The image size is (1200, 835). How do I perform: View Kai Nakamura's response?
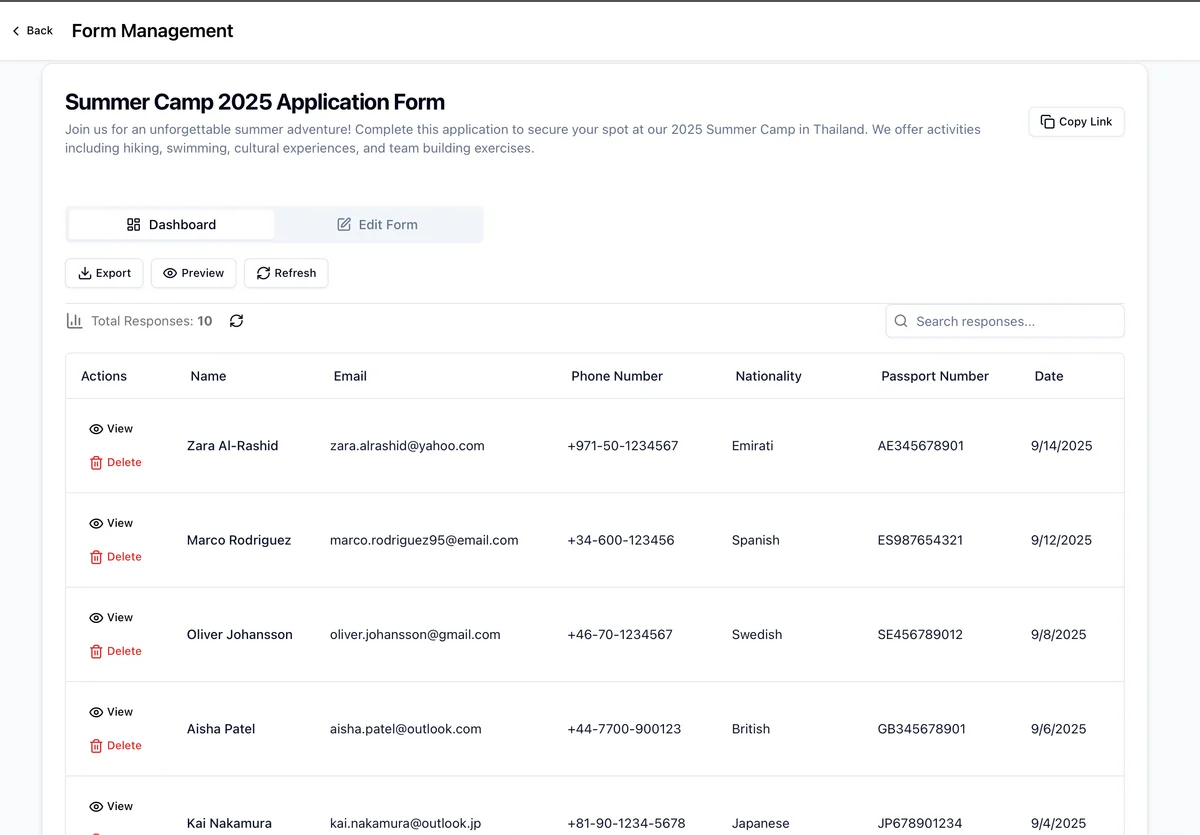[x=111, y=806]
